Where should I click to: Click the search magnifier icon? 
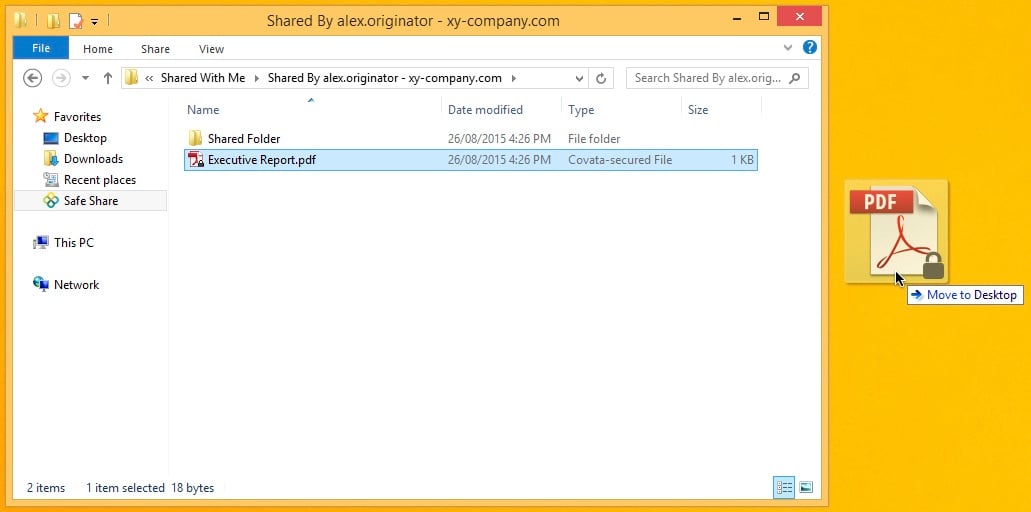click(794, 78)
